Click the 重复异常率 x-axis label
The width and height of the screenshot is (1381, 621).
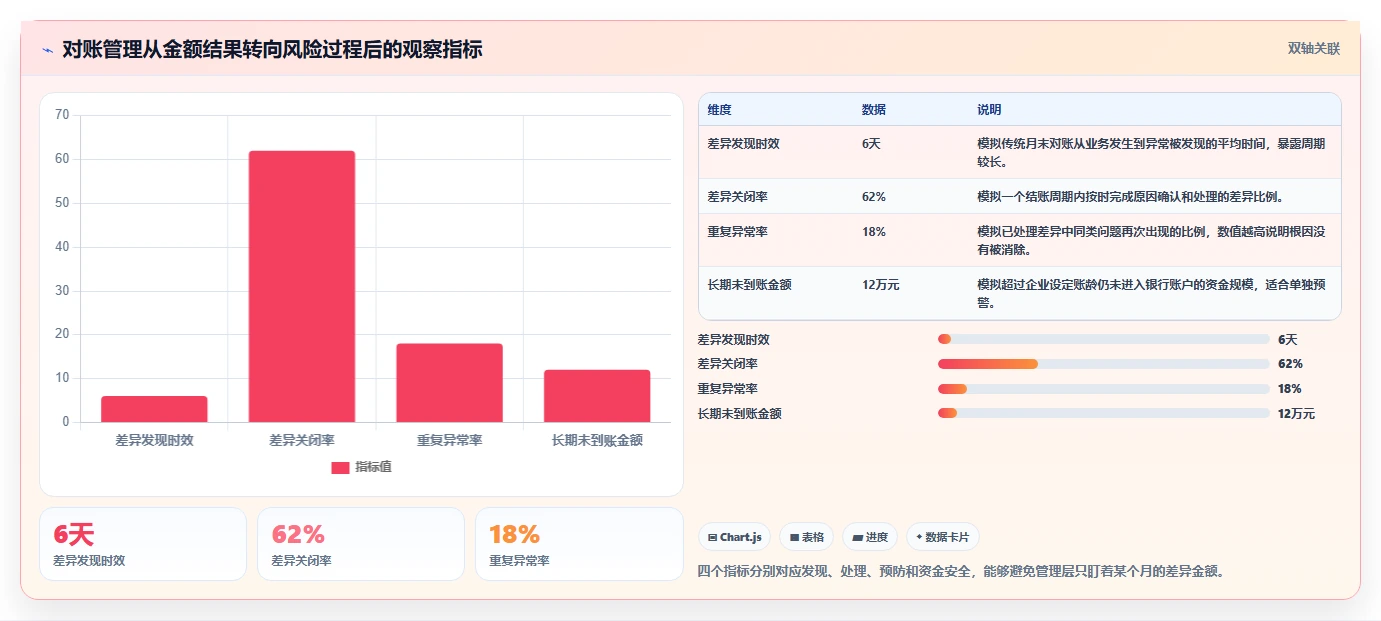click(x=449, y=440)
